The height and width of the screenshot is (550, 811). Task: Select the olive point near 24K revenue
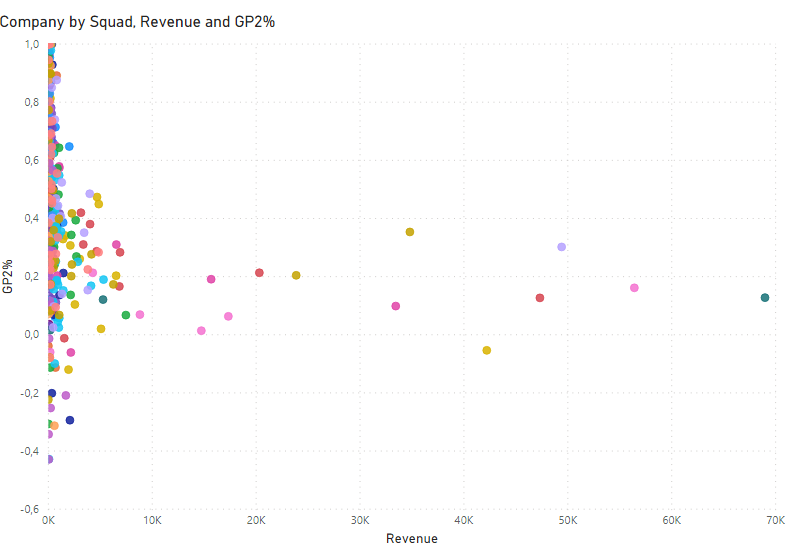[x=296, y=276]
